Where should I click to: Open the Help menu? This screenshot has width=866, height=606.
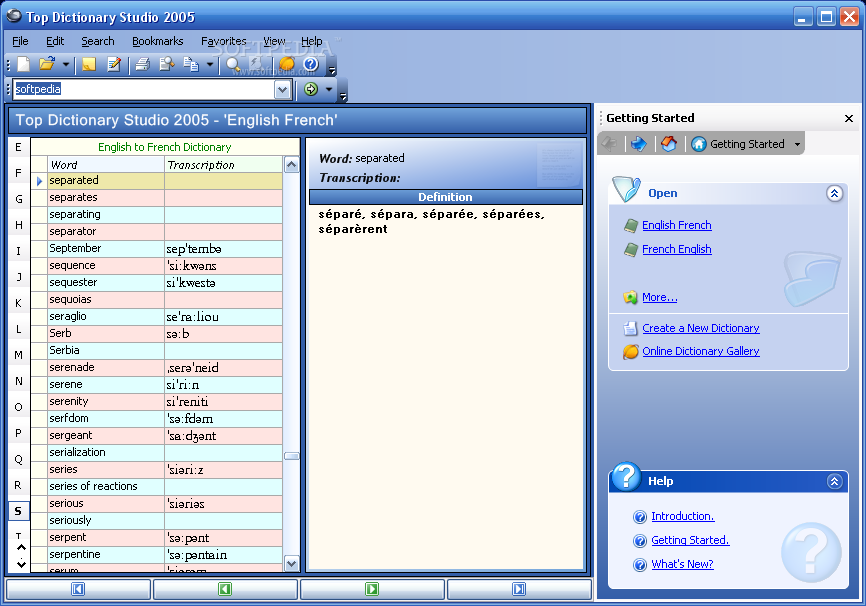pos(311,41)
